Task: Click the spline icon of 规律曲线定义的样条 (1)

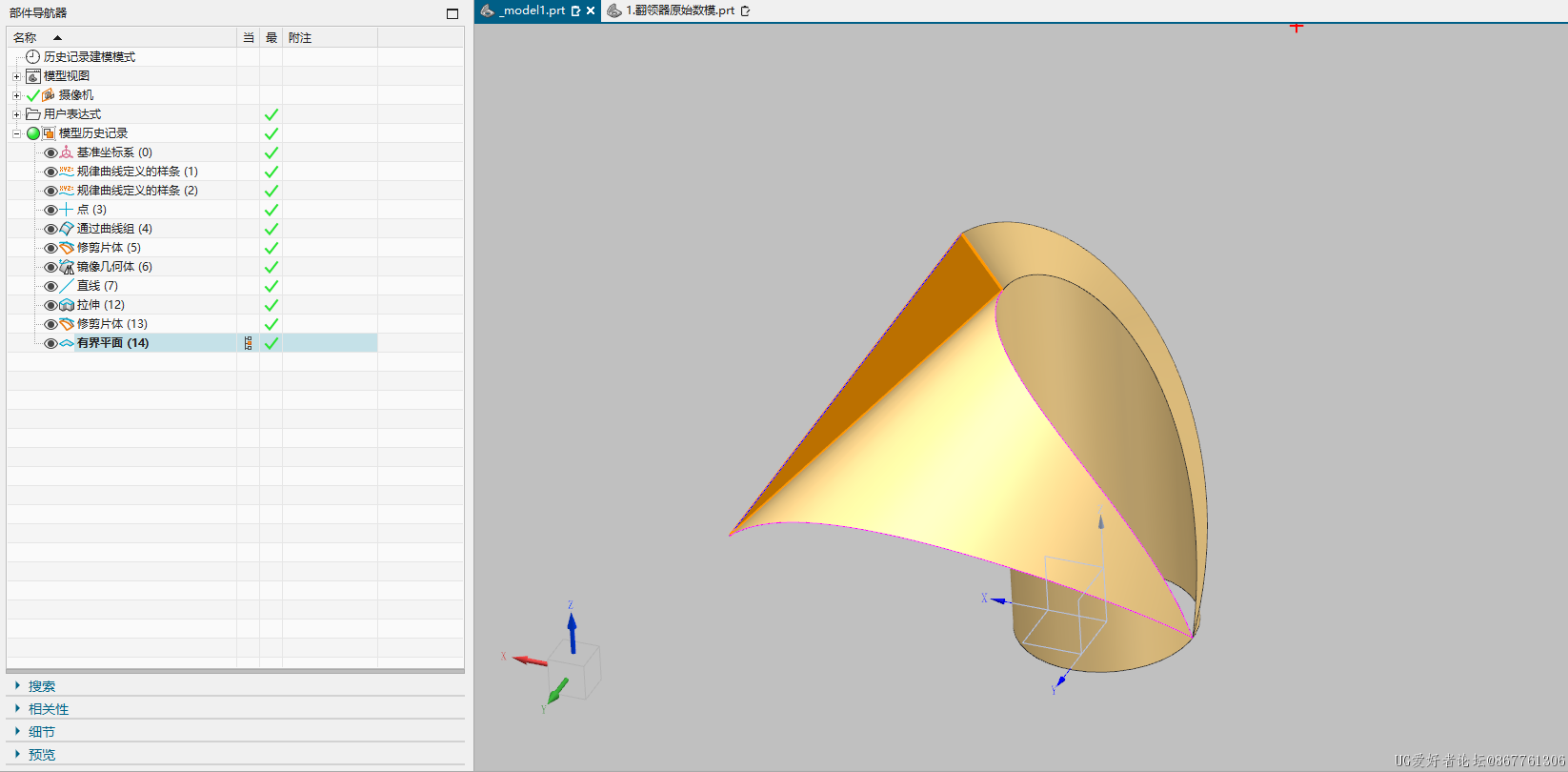Action: tap(67, 172)
